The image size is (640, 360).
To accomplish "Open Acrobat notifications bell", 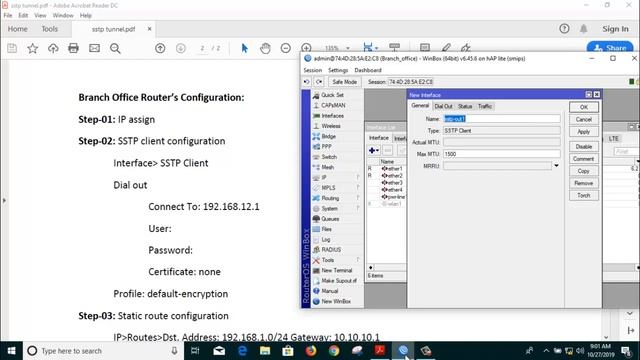I will coord(584,29).
